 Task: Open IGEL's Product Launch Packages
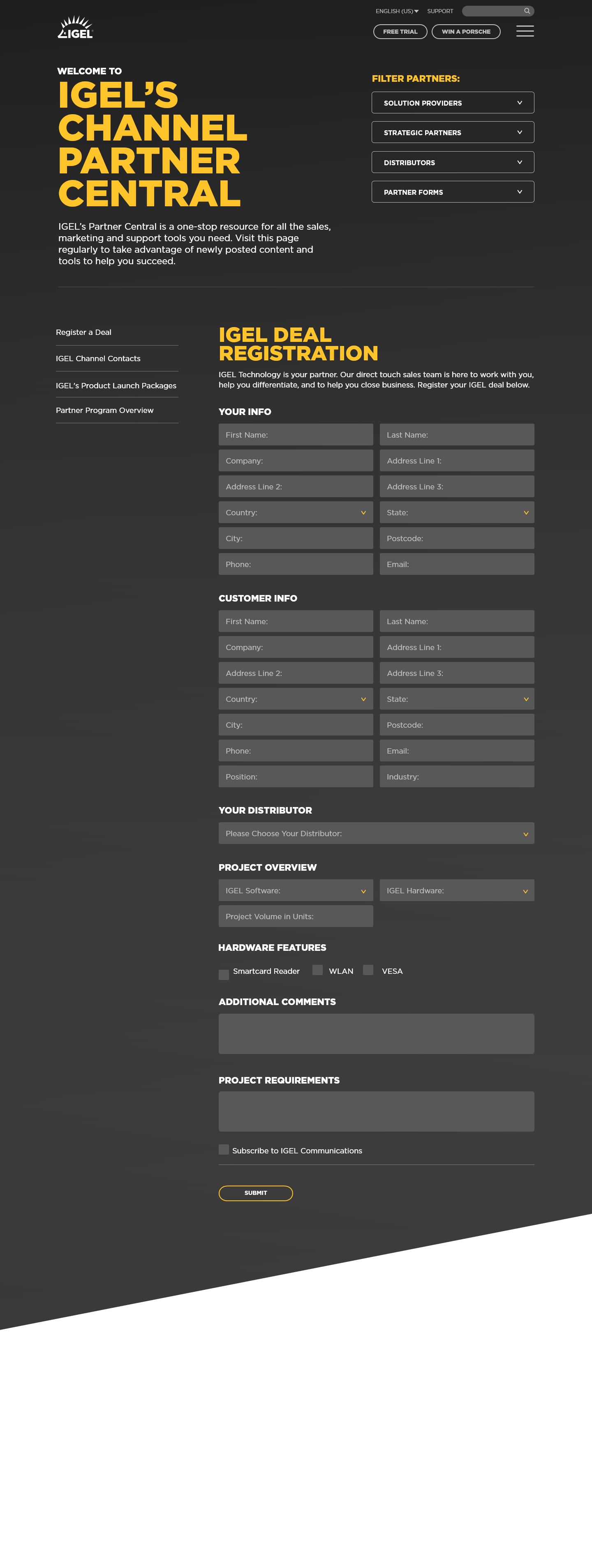[116, 385]
